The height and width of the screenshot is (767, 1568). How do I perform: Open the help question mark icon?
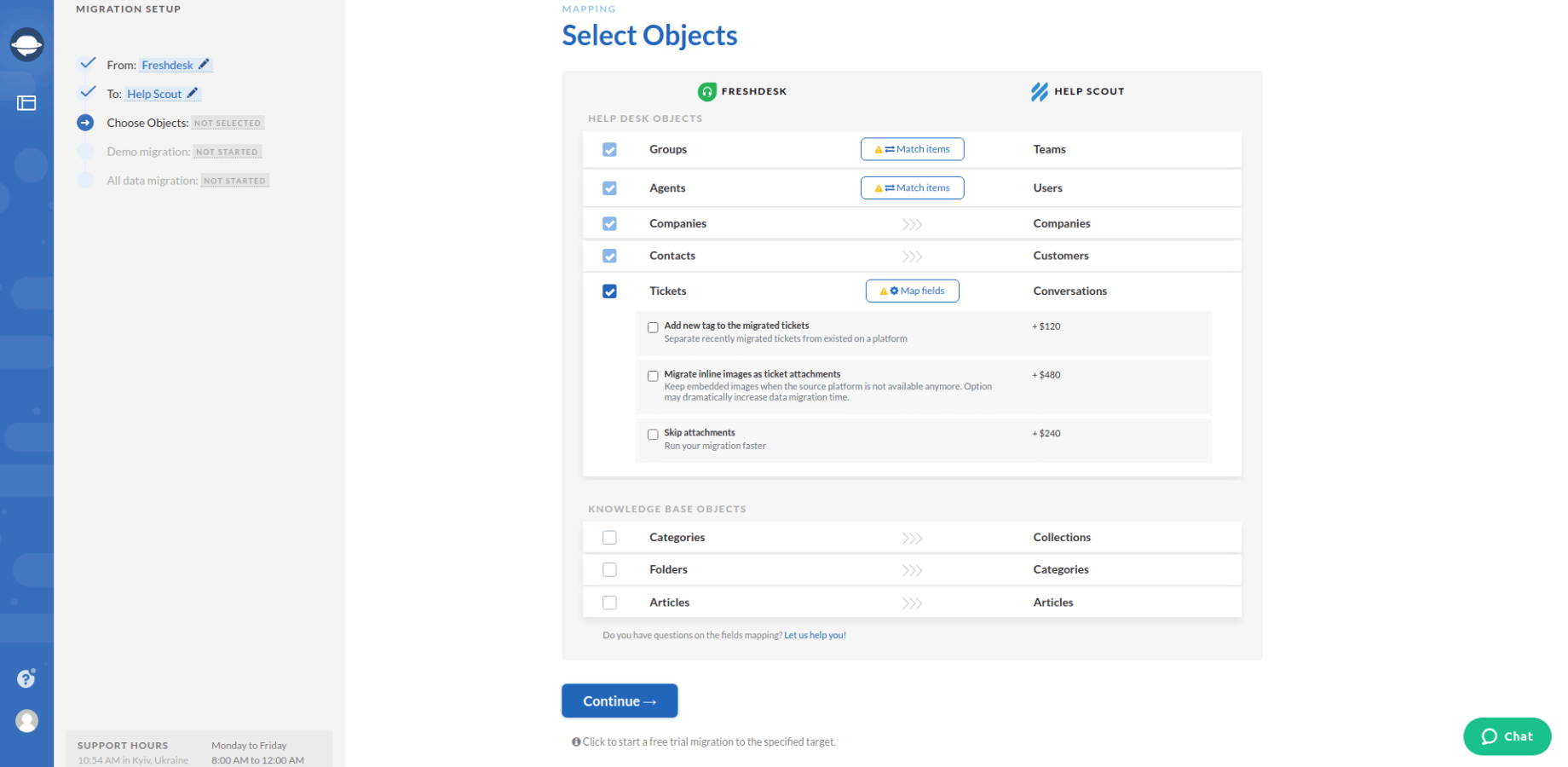click(26, 678)
